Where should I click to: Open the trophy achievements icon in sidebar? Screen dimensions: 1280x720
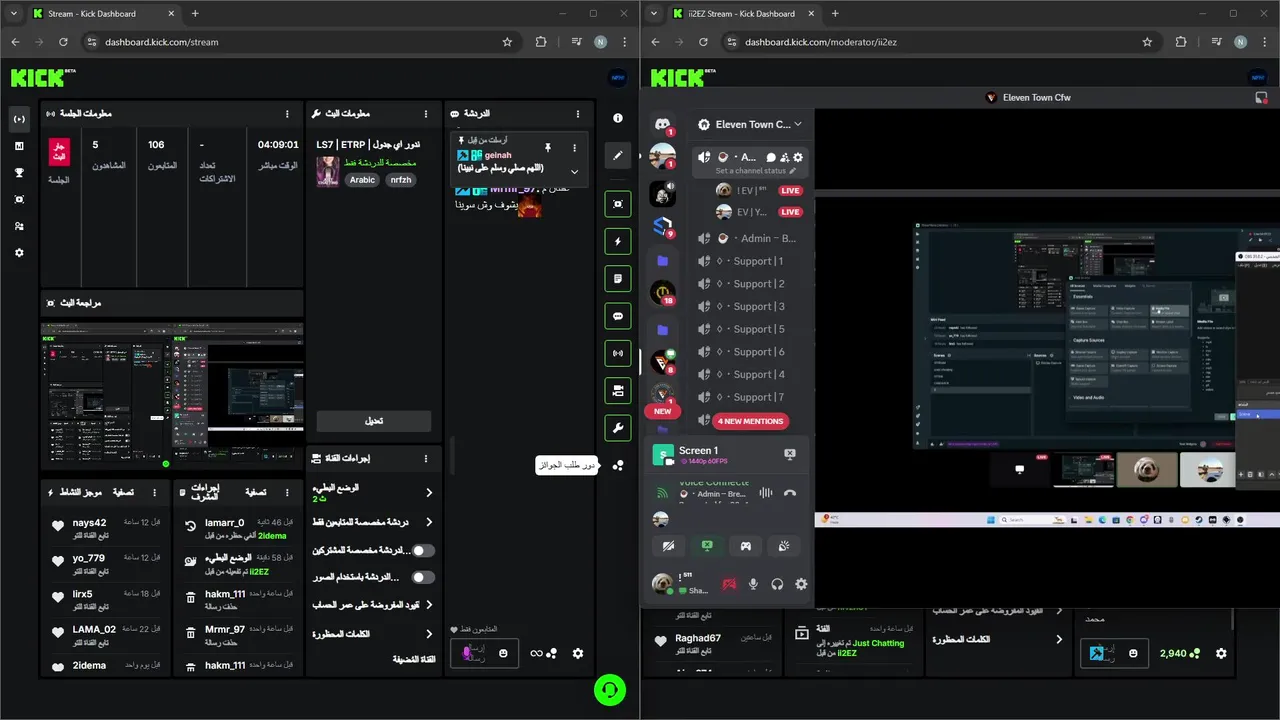[x=19, y=172]
